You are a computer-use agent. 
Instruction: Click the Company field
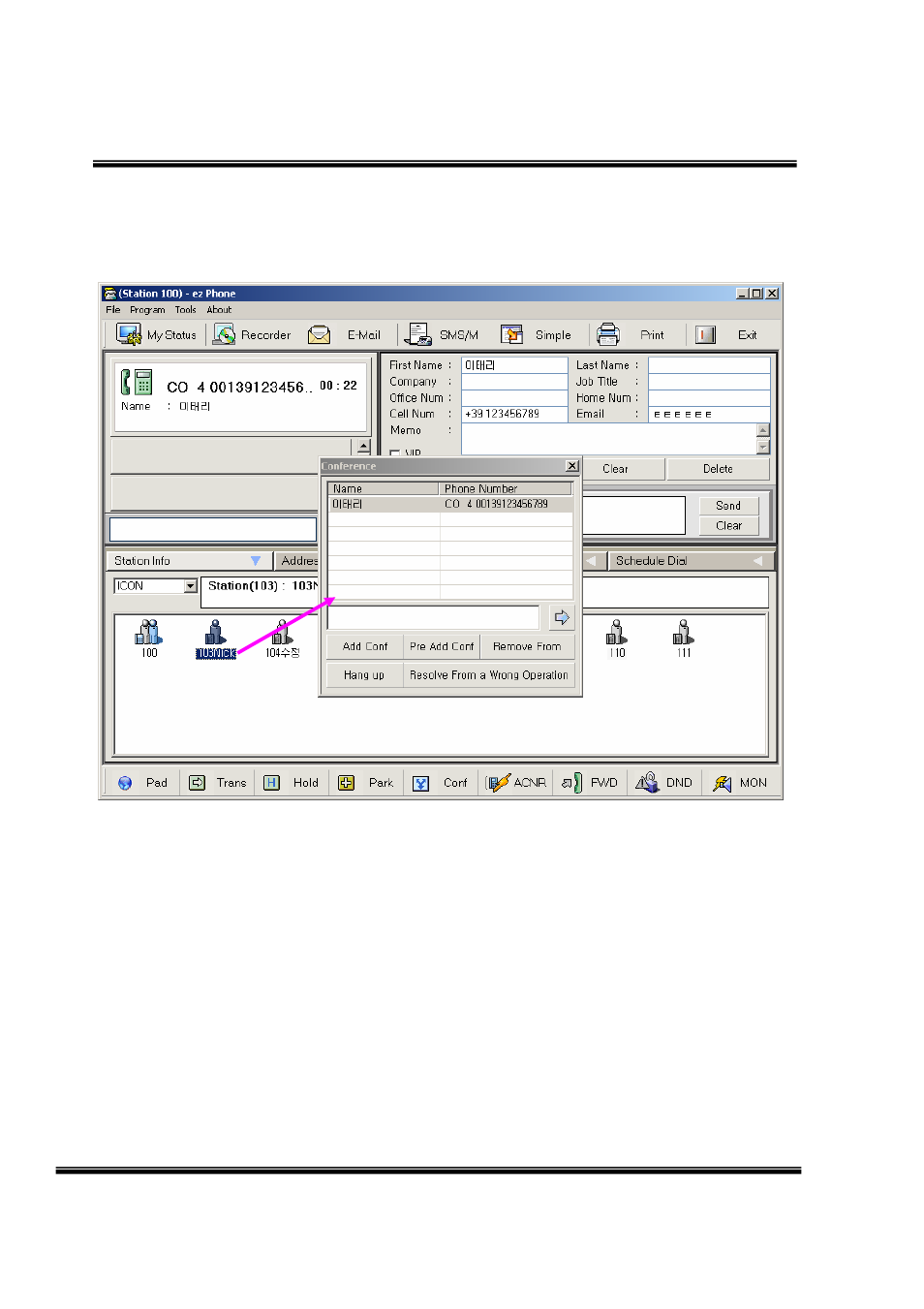(514, 382)
